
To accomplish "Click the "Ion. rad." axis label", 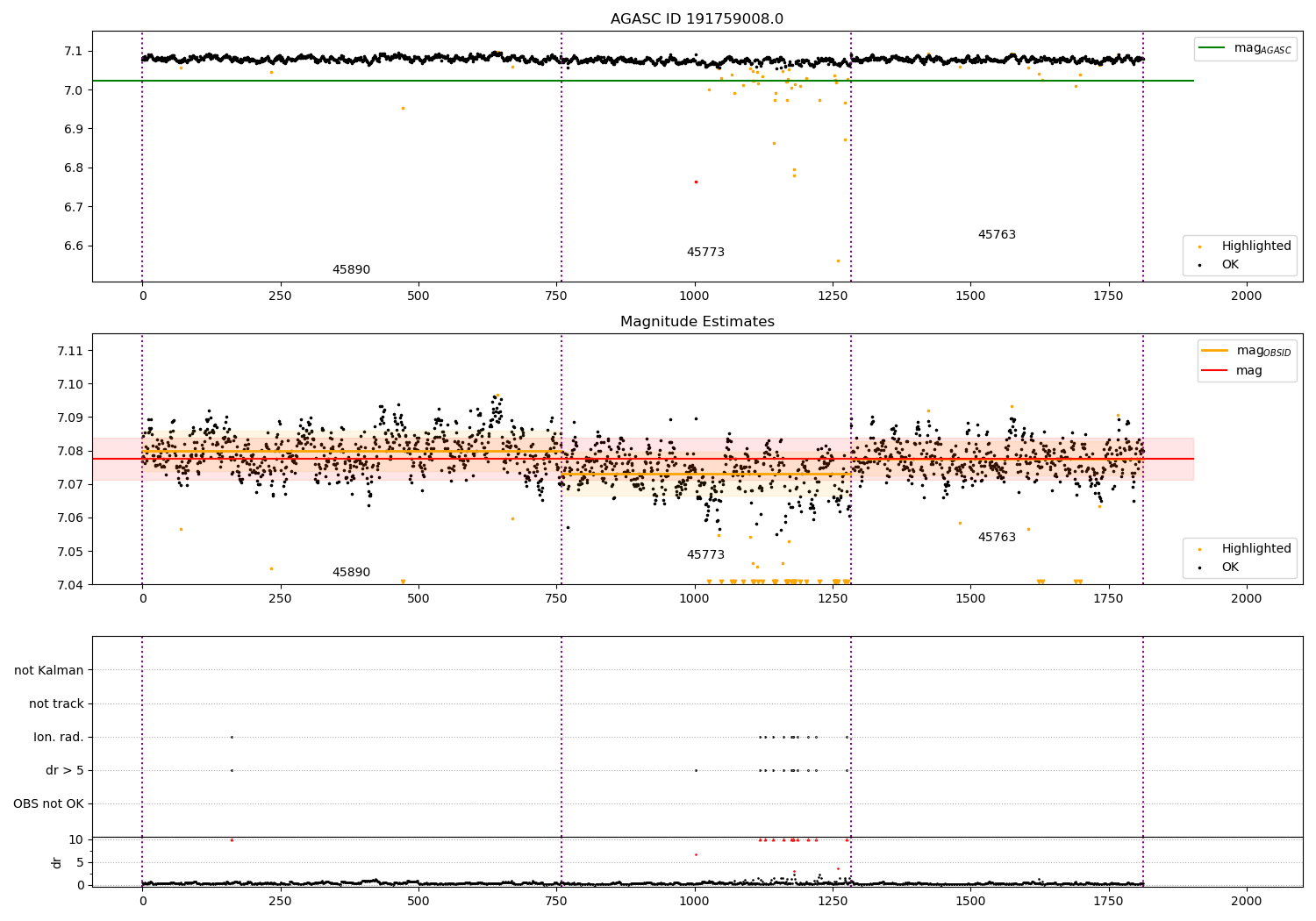I will coord(59,738).
